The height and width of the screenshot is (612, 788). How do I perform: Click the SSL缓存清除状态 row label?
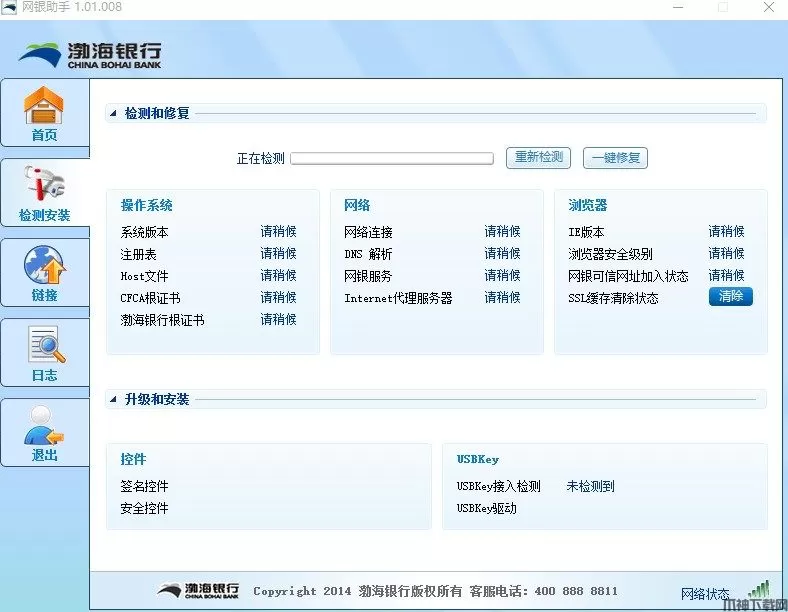(613, 298)
